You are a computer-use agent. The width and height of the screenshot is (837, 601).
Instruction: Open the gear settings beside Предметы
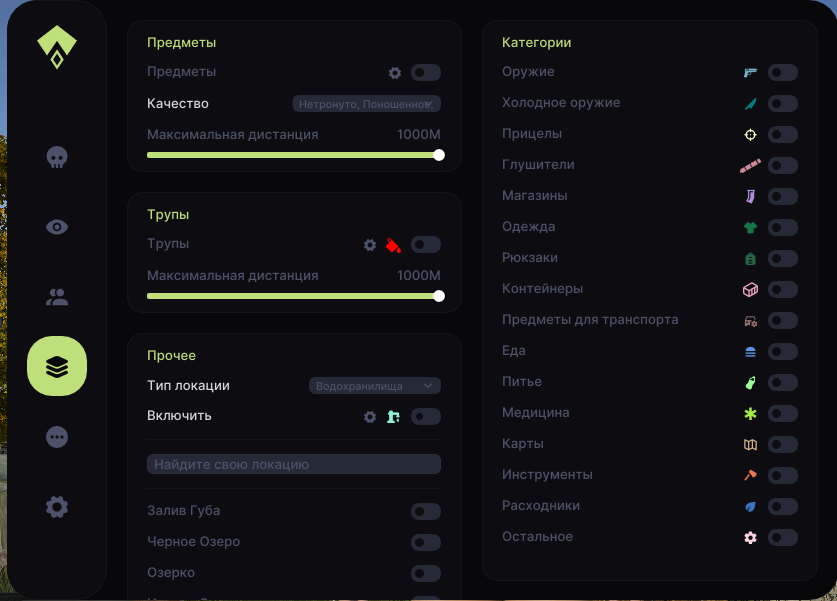395,72
